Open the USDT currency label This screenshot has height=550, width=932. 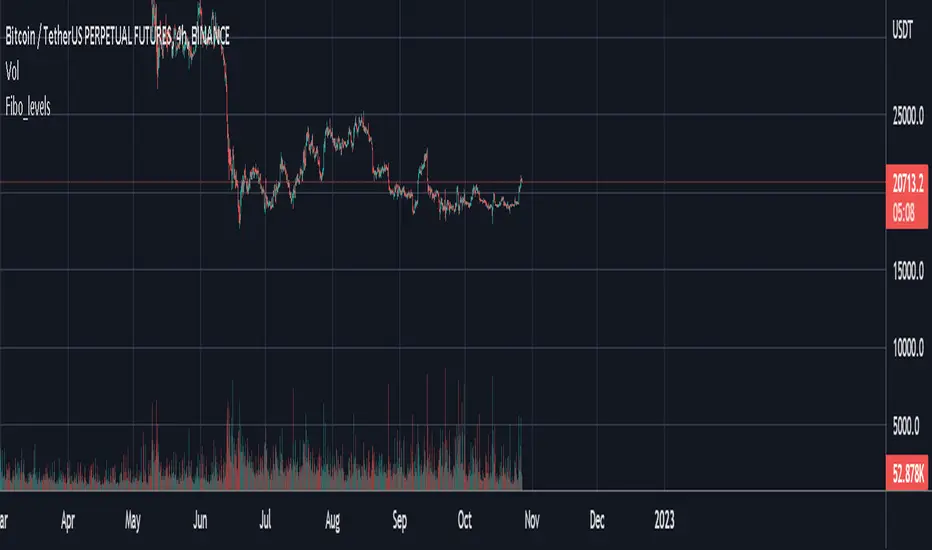[903, 35]
